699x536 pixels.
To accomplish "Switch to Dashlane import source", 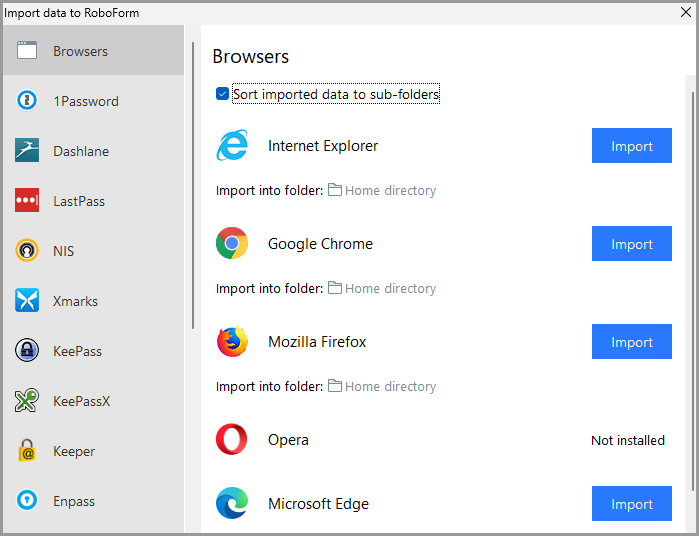I will click(x=94, y=150).
